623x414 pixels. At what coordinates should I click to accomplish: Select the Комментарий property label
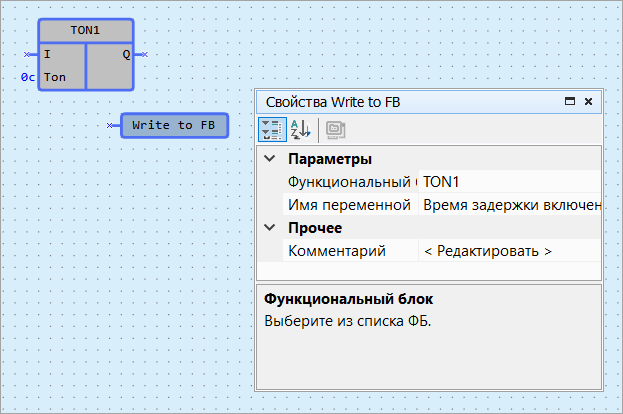[337, 251]
